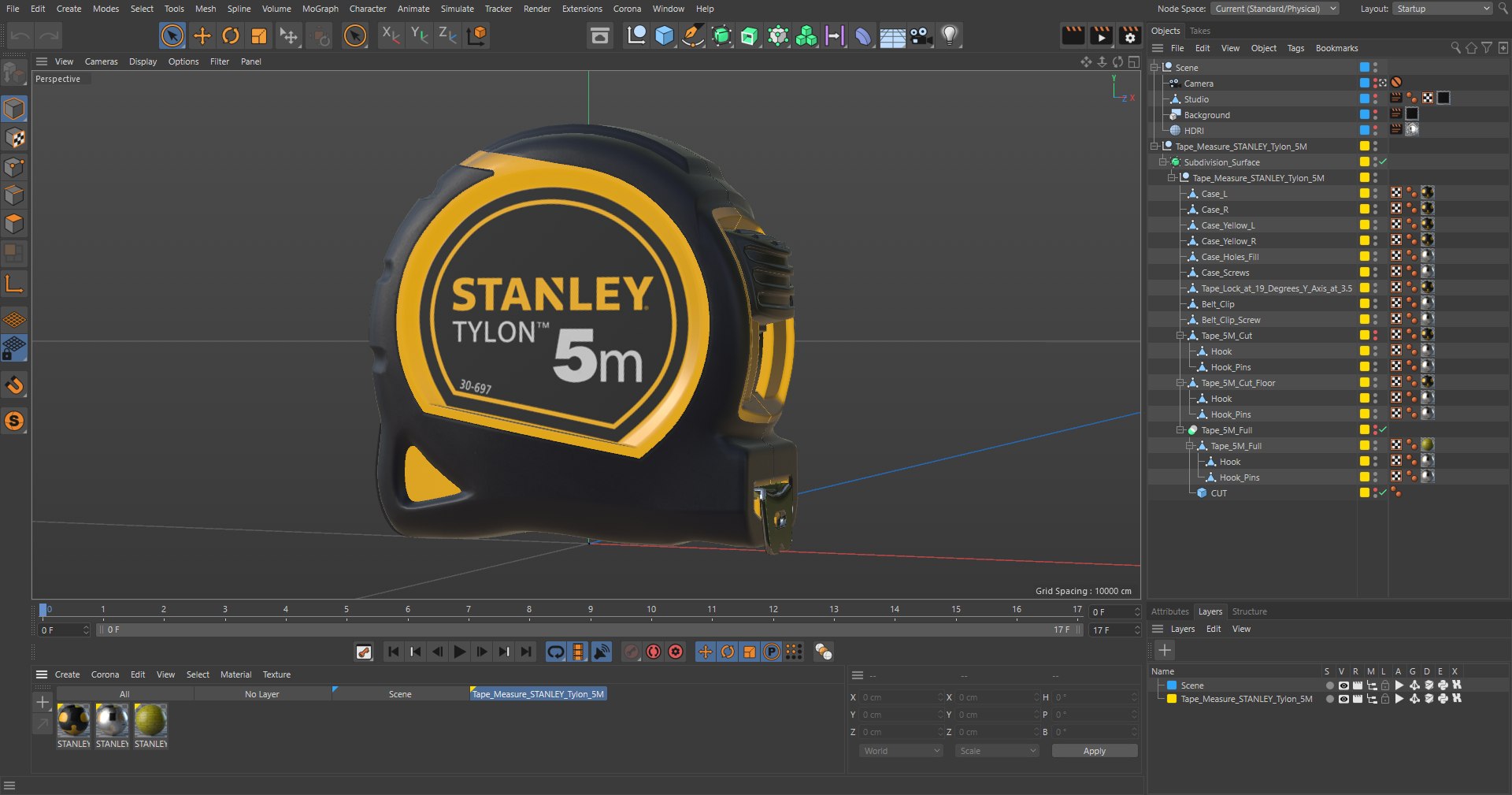
Task: Select the first STANLEY black-yellow material thumbnail
Action: click(x=73, y=720)
